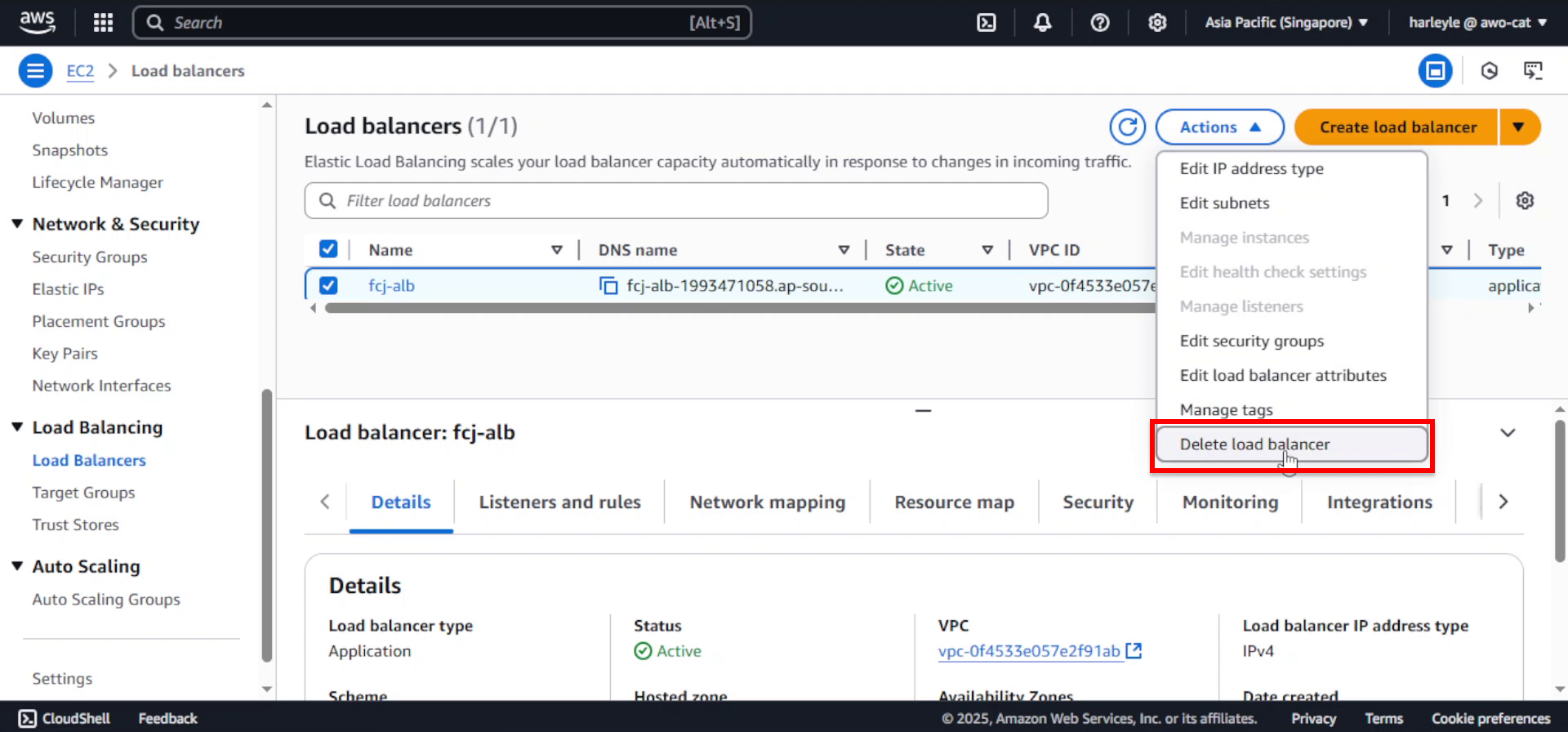Collapse the Network & Security section
The width and height of the screenshot is (1568, 732).
17,224
